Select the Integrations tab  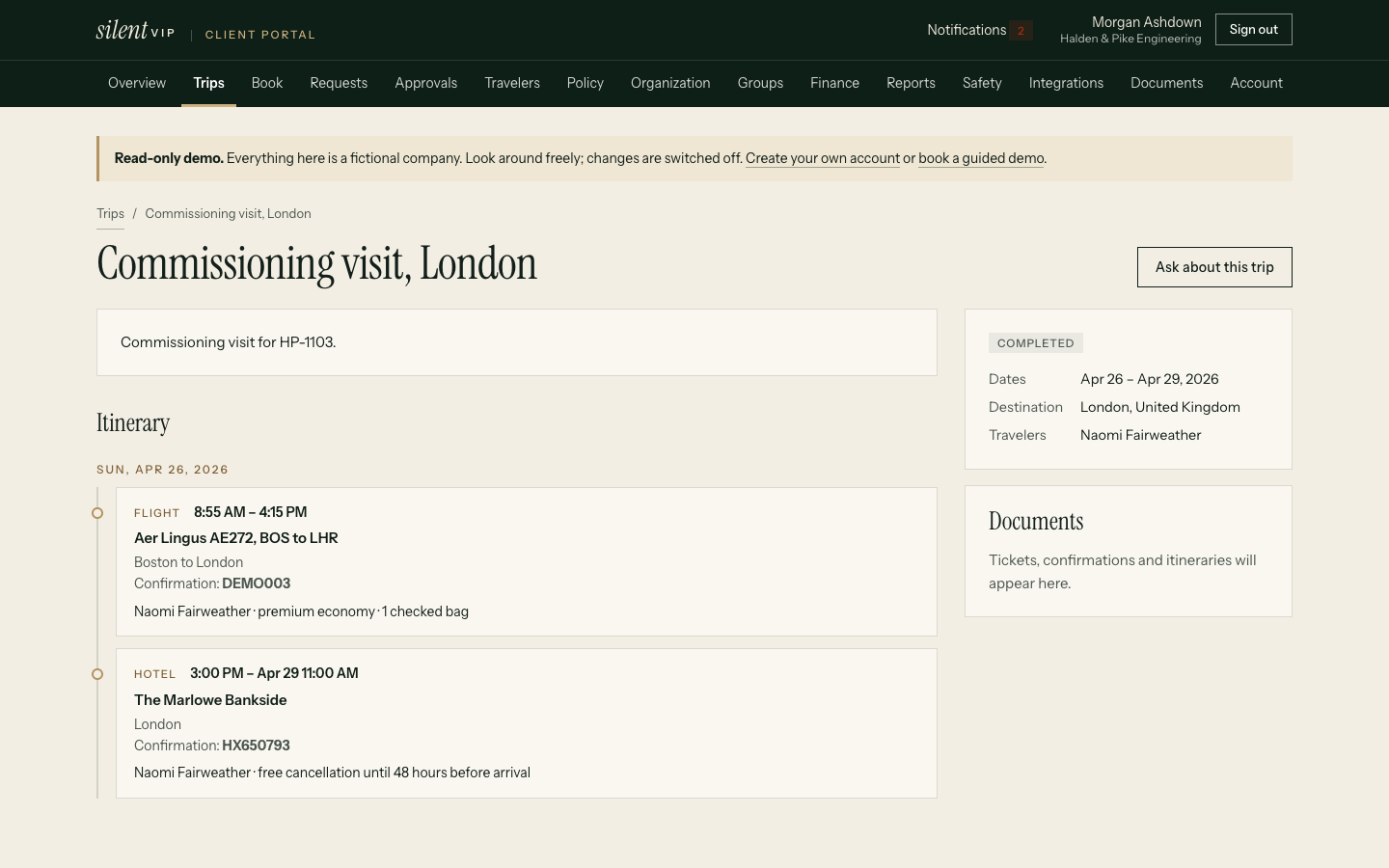[1066, 83]
